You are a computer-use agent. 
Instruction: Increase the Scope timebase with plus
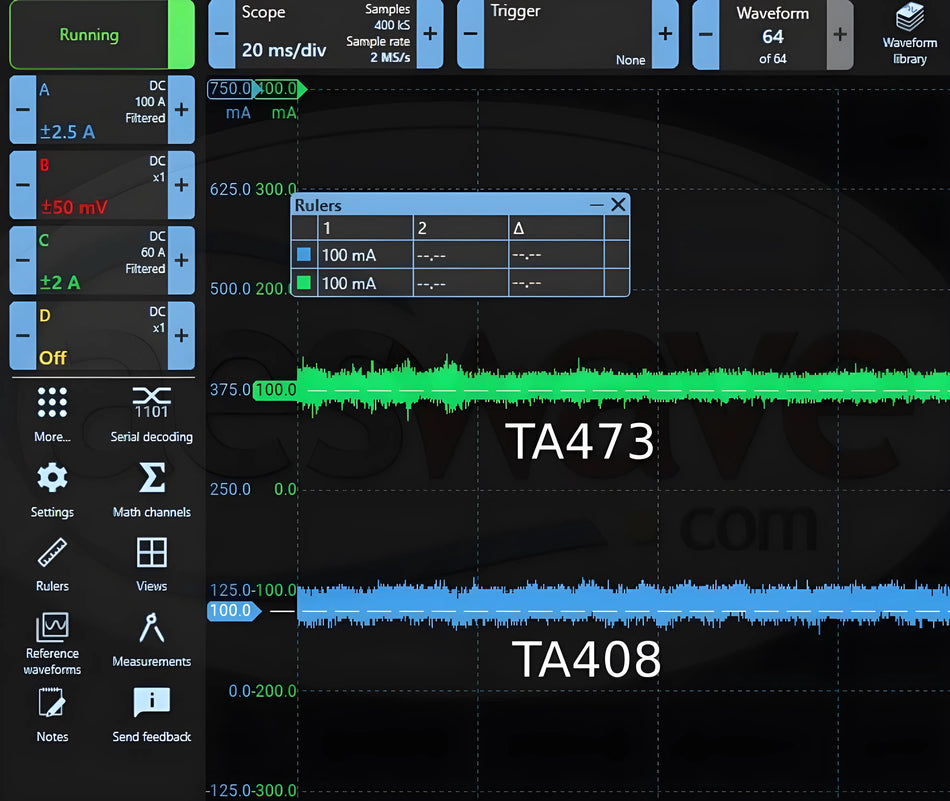pyautogui.click(x=430, y=34)
